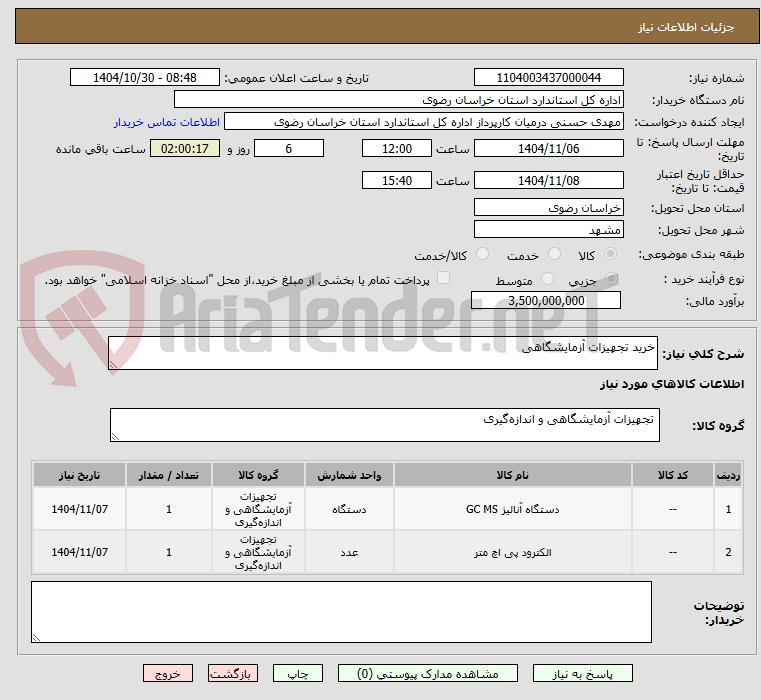The height and width of the screenshot is (700, 761).
Task: Click the جزئیات اطلاعات نیاز page title
Action: pos(686,27)
